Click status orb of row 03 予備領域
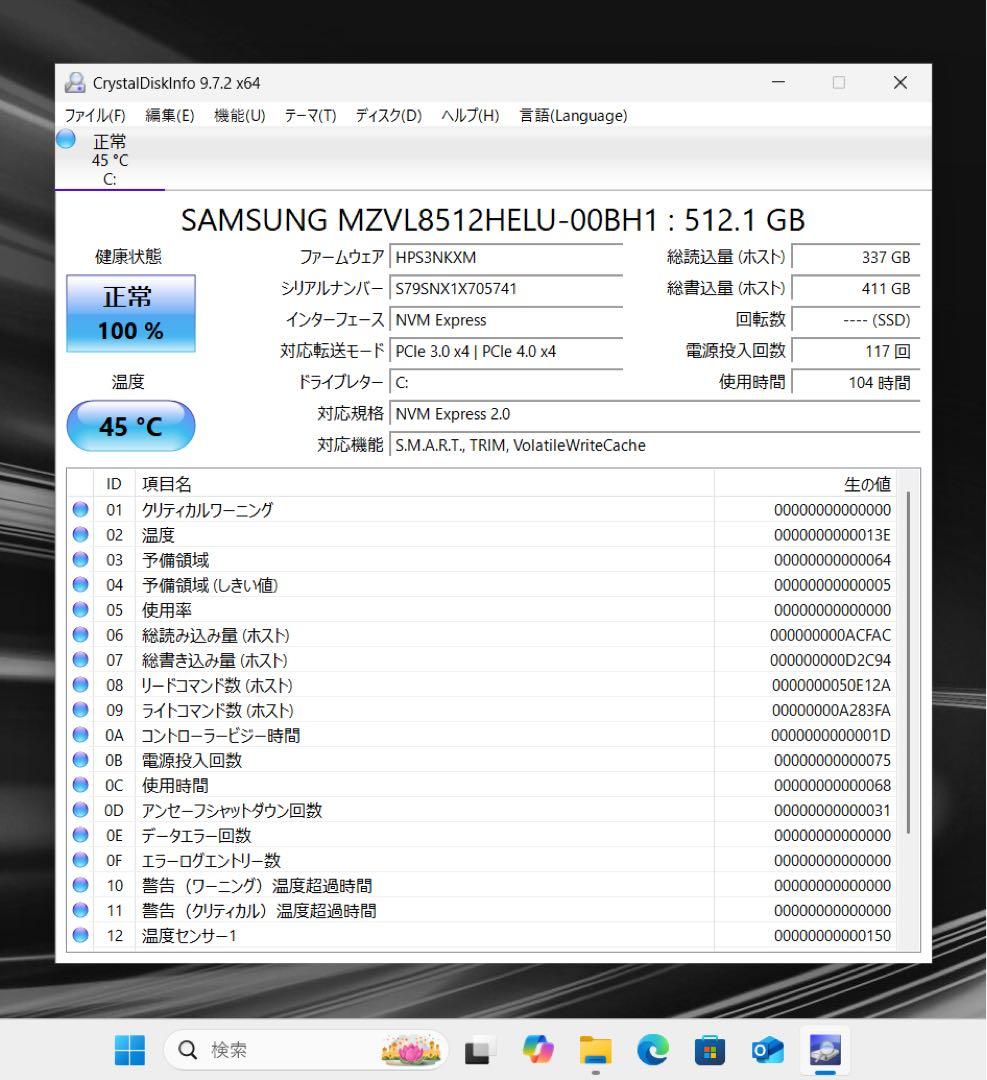Viewport: 987px width, 1080px height. pos(81,559)
